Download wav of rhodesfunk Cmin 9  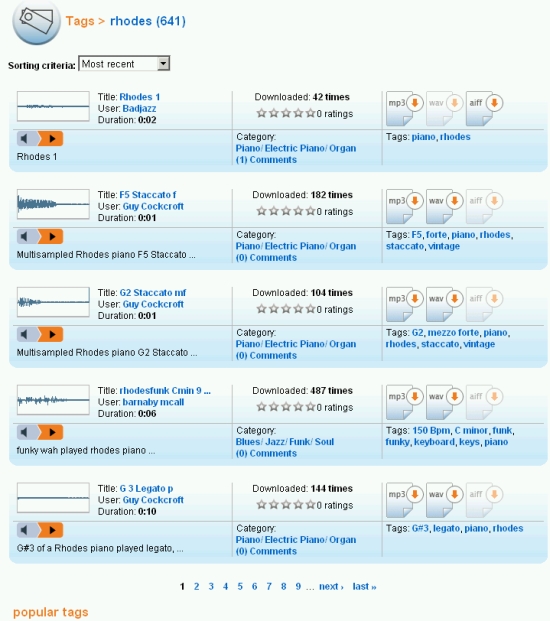pyautogui.click(x=443, y=401)
